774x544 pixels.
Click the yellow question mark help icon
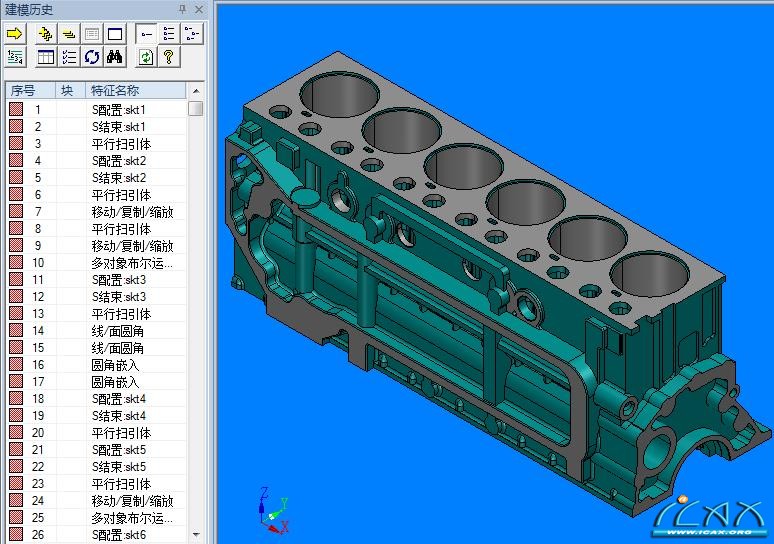[x=169, y=57]
